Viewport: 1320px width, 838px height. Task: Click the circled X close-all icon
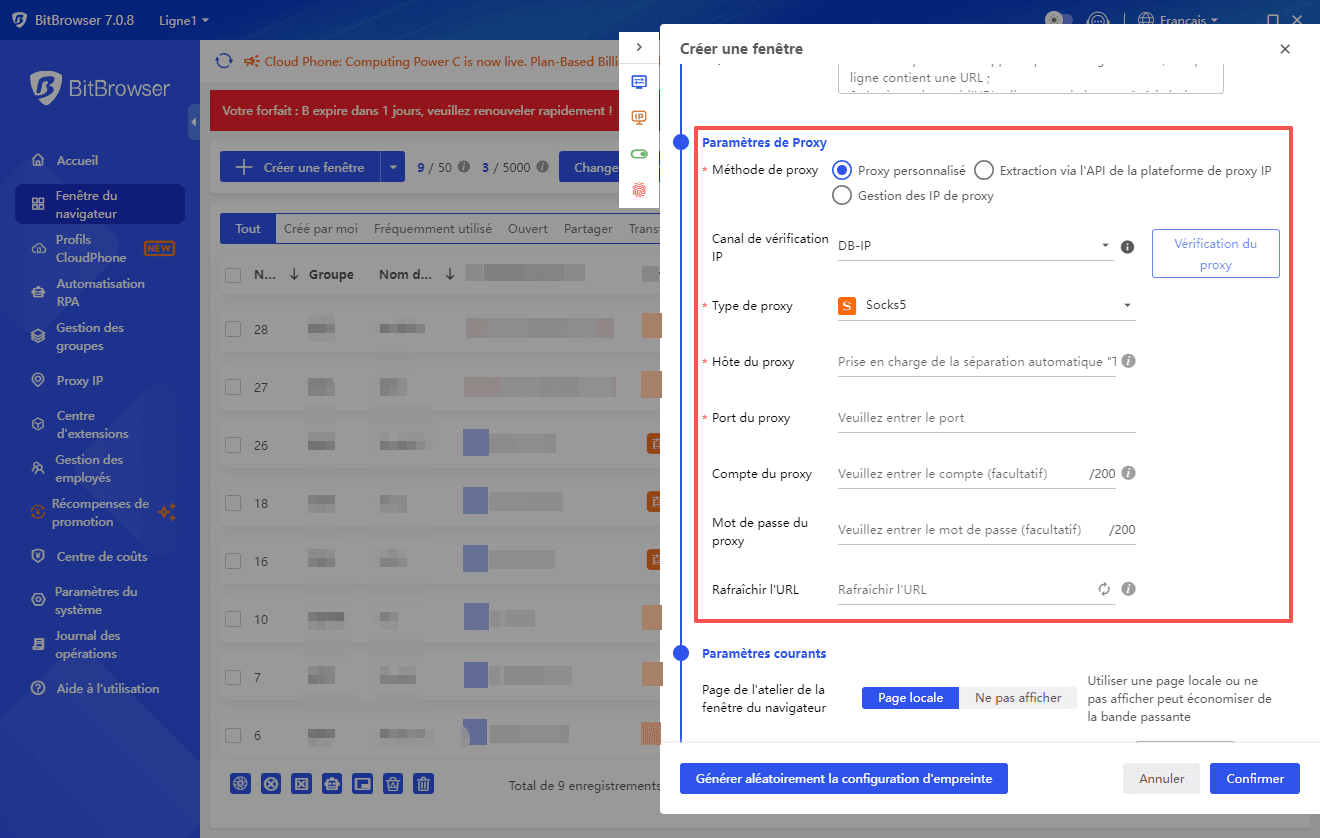point(271,784)
